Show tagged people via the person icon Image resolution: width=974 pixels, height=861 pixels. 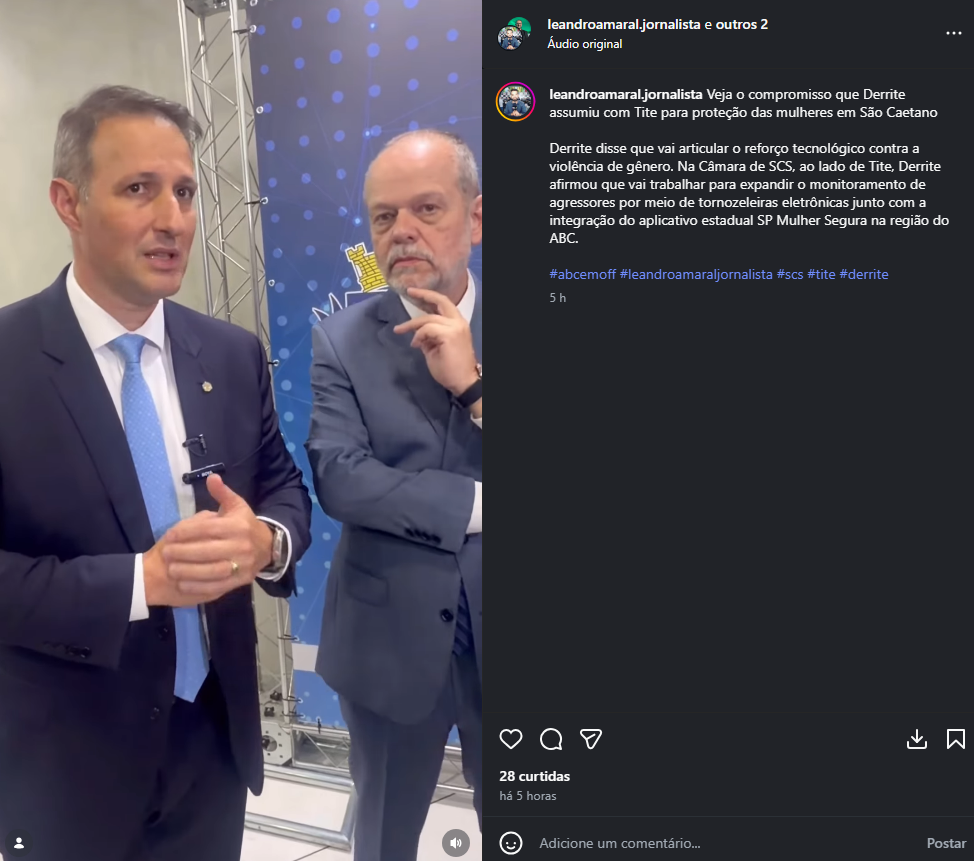tap(19, 843)
